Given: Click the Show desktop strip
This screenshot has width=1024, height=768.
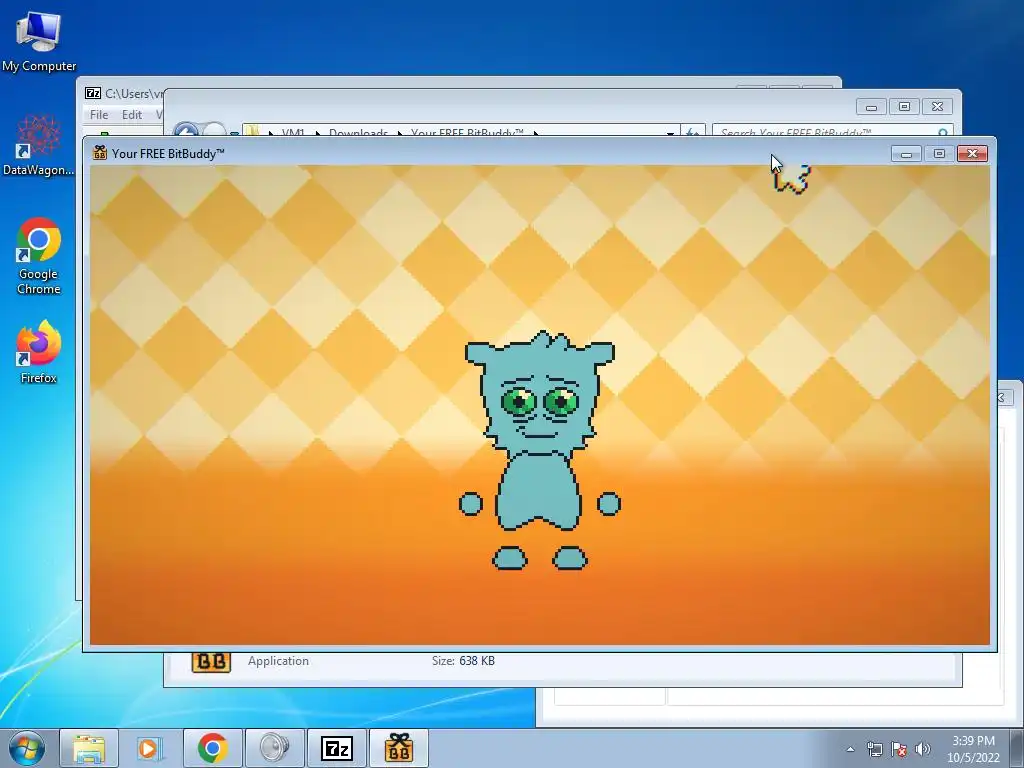Looking at the screenshot, I should point(1017,748).
